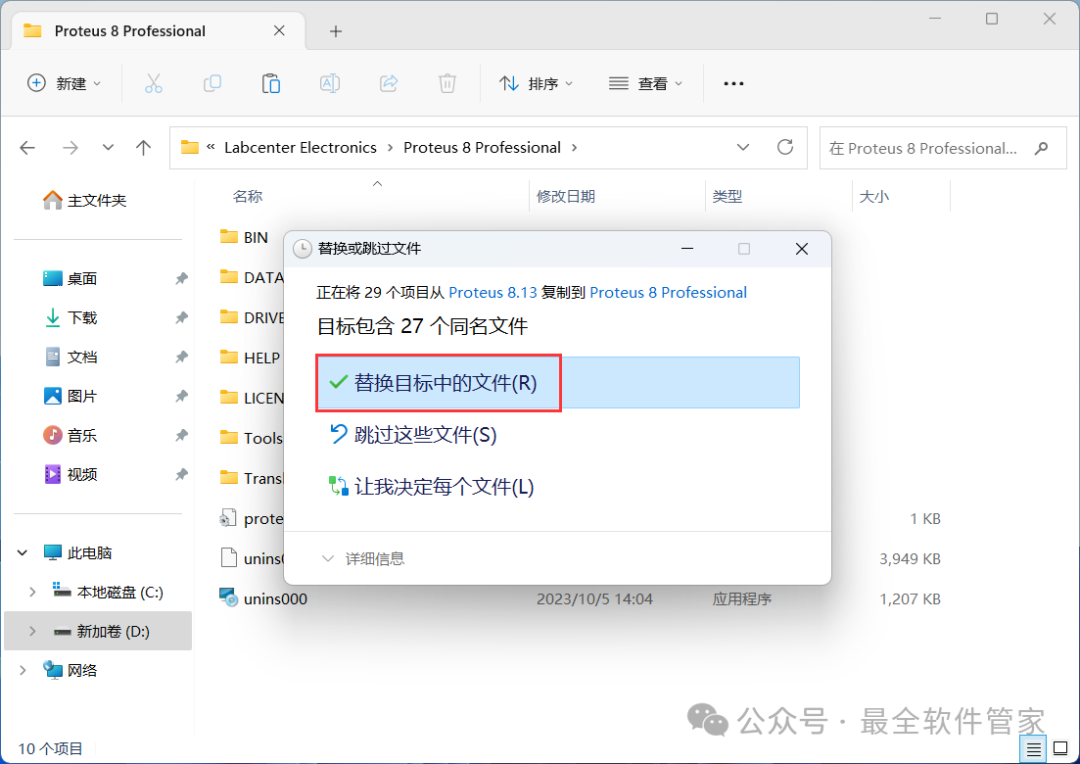The width and height of the screenshot is (1080, 764).
Task: Sort by the 修改日期 column header
Action: click(565, 196)
